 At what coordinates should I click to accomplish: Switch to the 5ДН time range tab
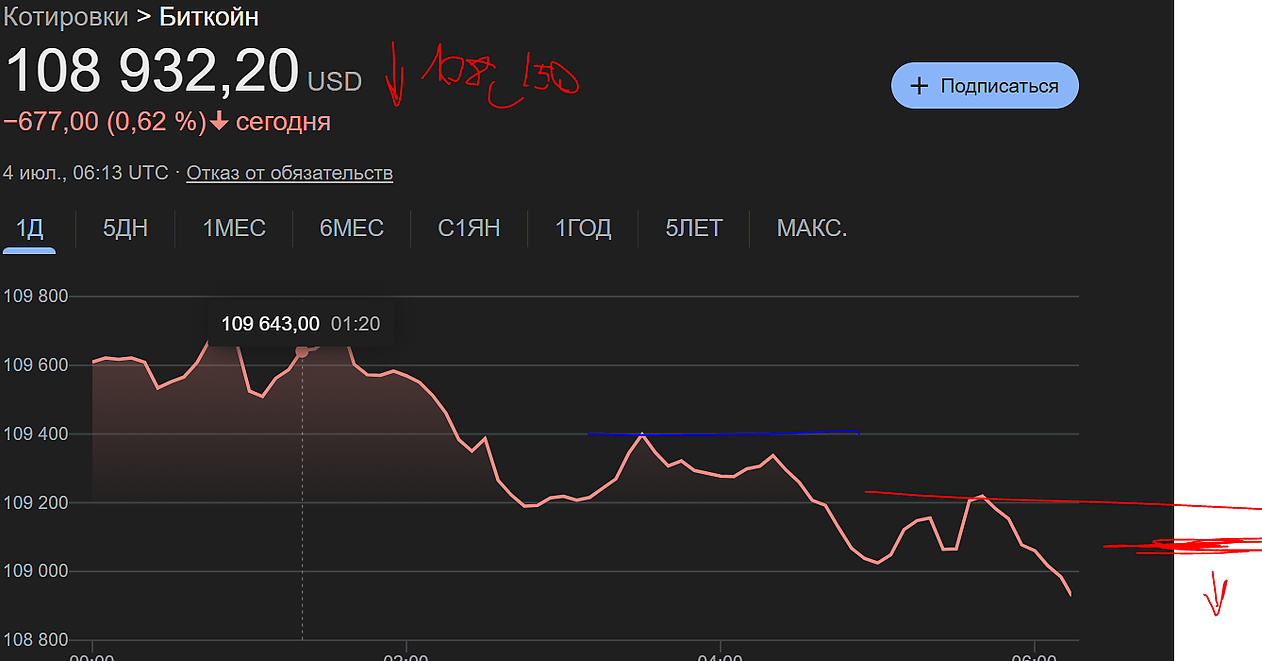coord(125,228)
